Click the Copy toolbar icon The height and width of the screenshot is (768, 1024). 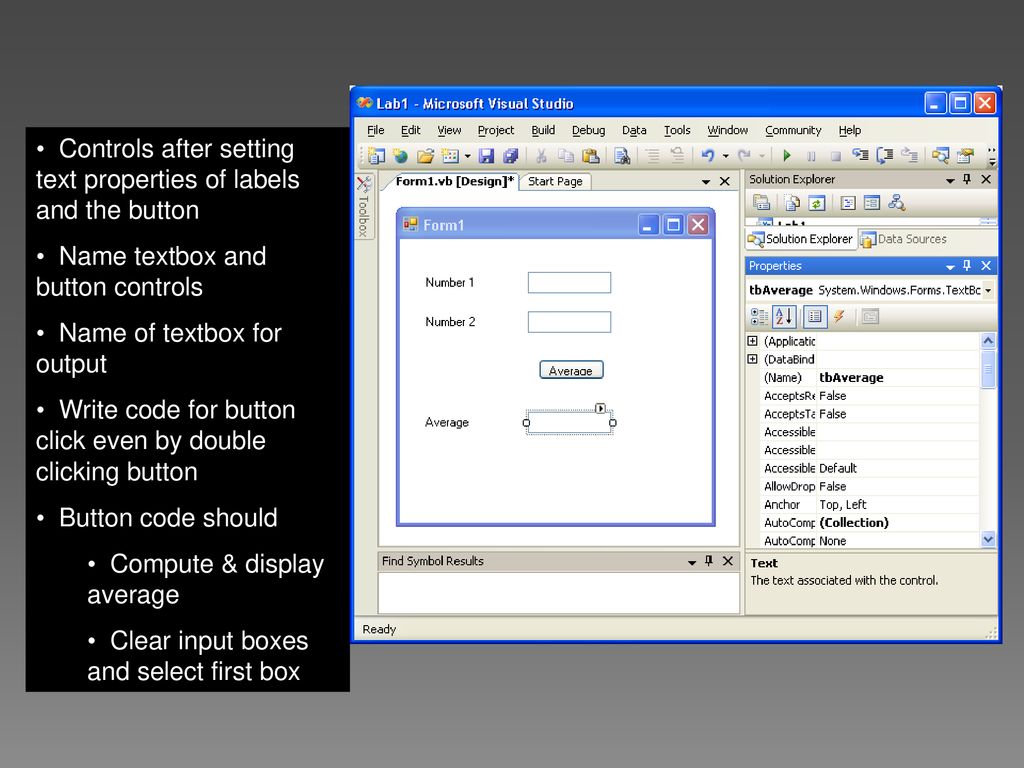pos(566,156)
